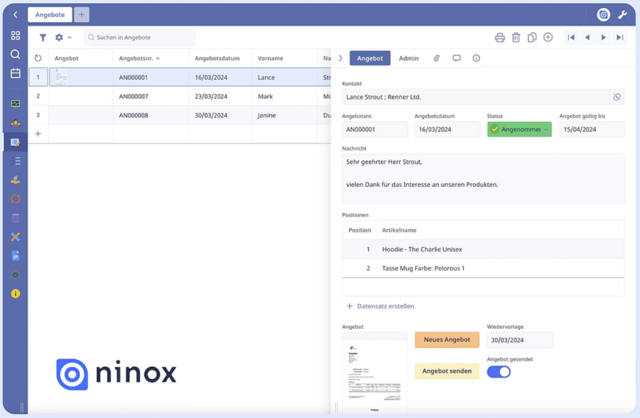Delete the record with the trash icon

[x=516, y=38]
